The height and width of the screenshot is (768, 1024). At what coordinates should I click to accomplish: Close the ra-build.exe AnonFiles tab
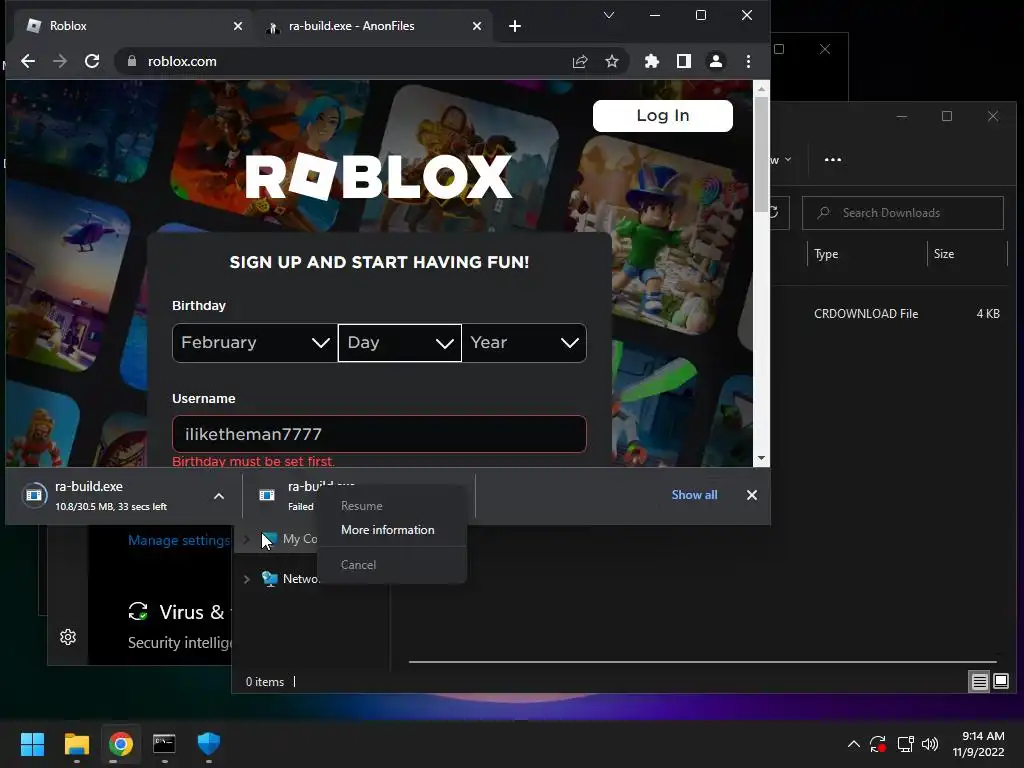(x=477, y=26)
